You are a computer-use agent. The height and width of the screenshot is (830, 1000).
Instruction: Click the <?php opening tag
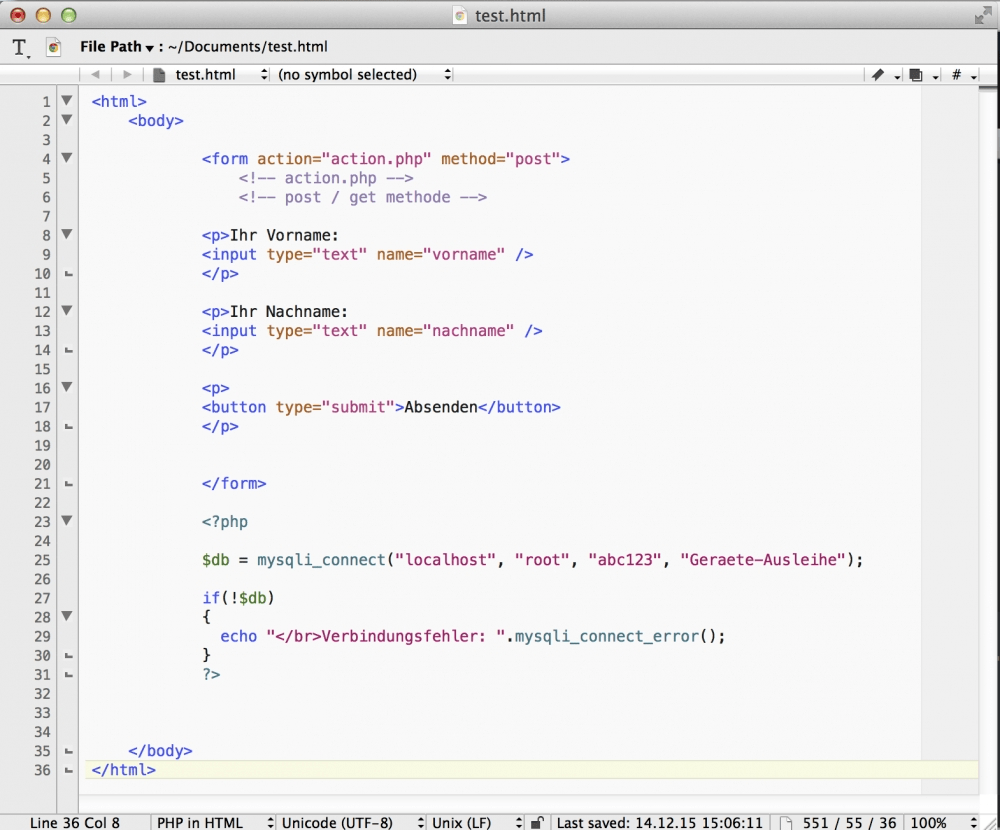pyautogui.click(x=224, y=522)
